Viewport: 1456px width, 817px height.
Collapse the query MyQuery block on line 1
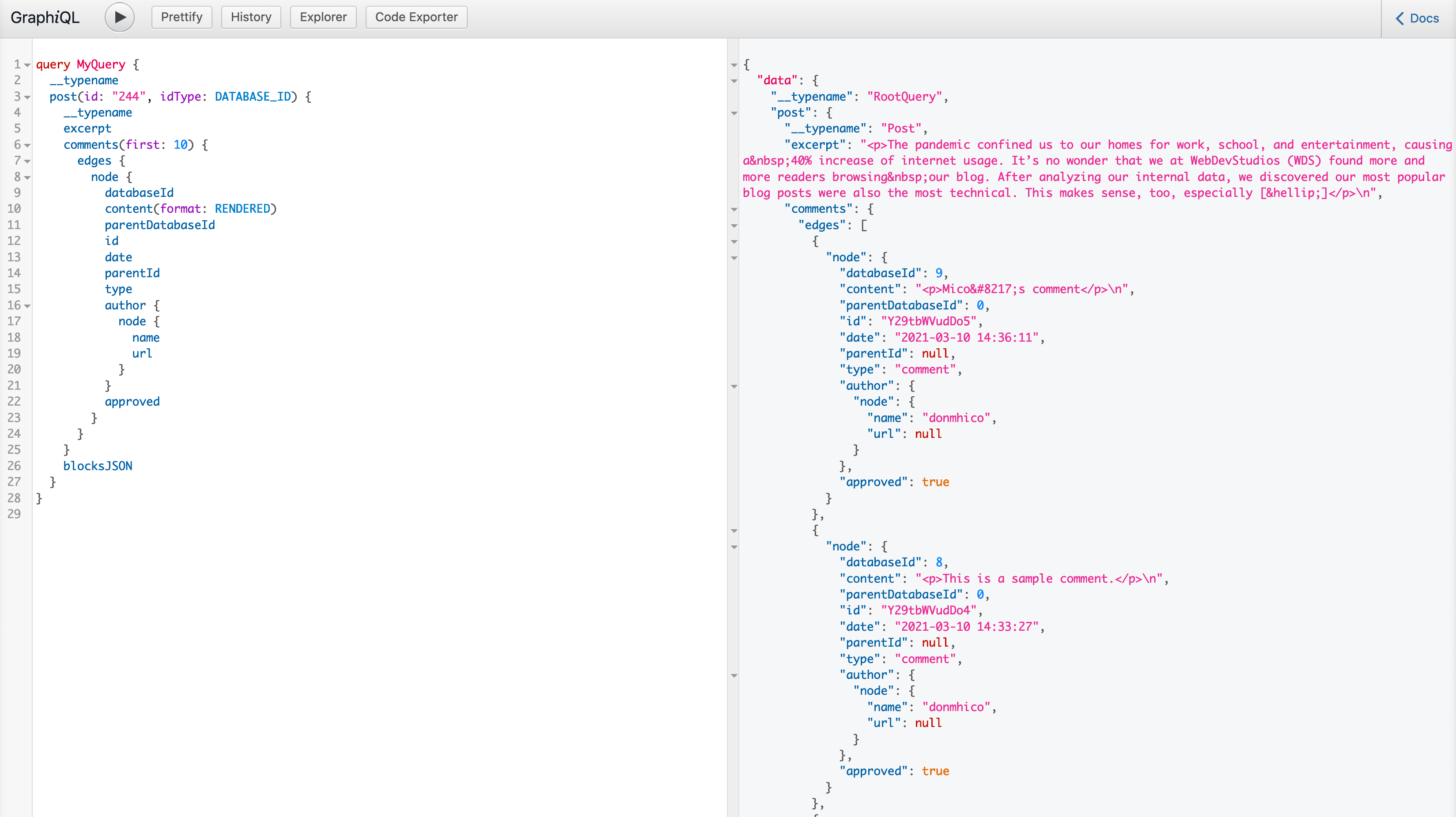(26, 64)
